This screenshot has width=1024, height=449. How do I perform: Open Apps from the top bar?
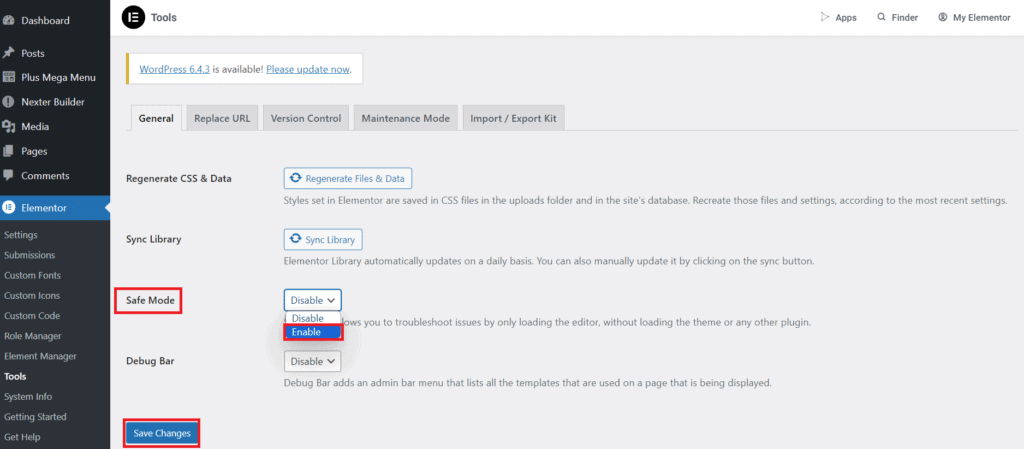(x=825, y=18)
